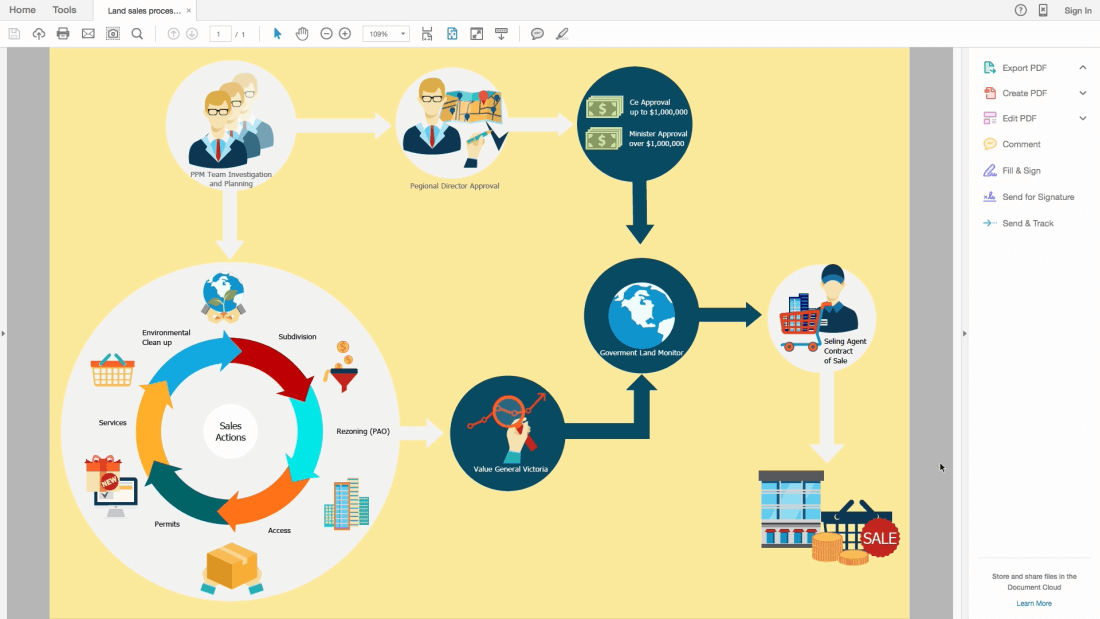
Task: Click the 'PPM Team Investigation and Planning' caption
Action: pyautogui.click(x=231, y=179)
